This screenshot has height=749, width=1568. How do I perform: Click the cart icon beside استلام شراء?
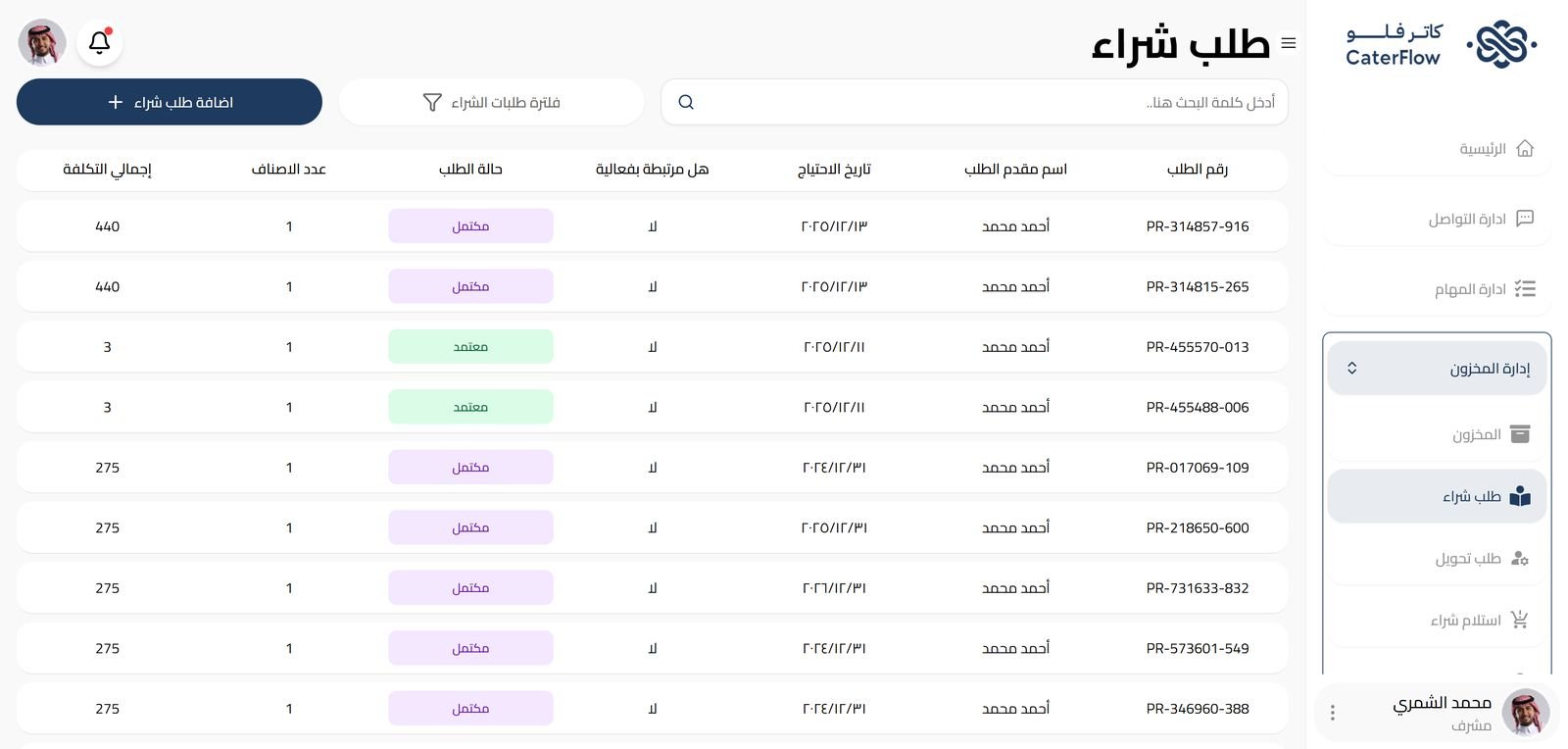[x=1520, y=620]
